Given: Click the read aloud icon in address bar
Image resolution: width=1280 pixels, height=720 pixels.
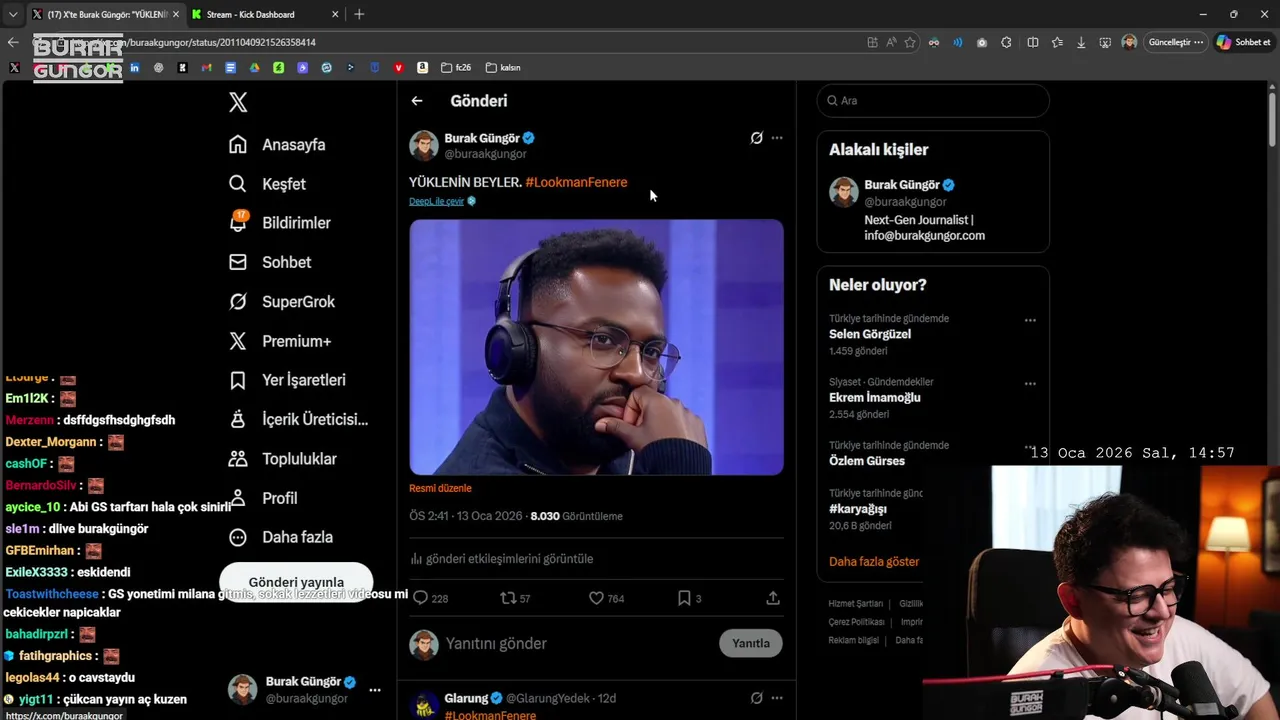Looking at the screenshot, I should click(x=891, y=42).
